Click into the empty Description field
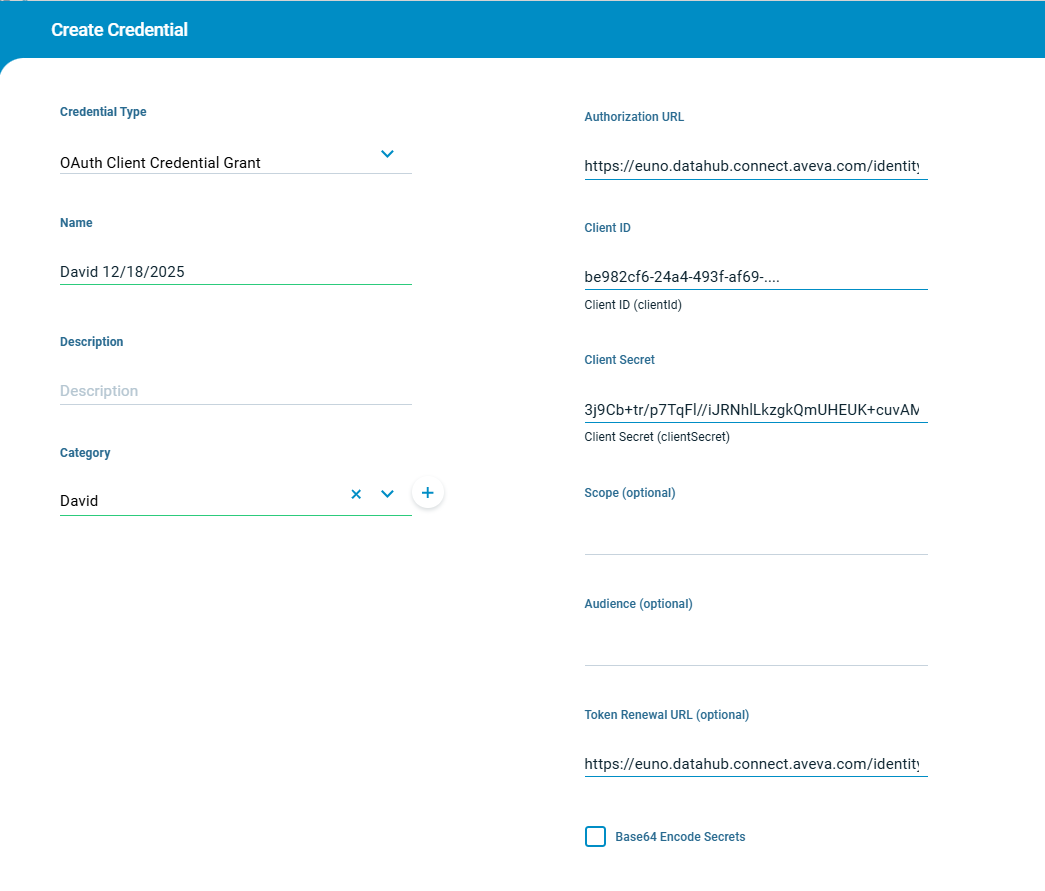Screen dimensions: 1045x891 tap(235, 391)
